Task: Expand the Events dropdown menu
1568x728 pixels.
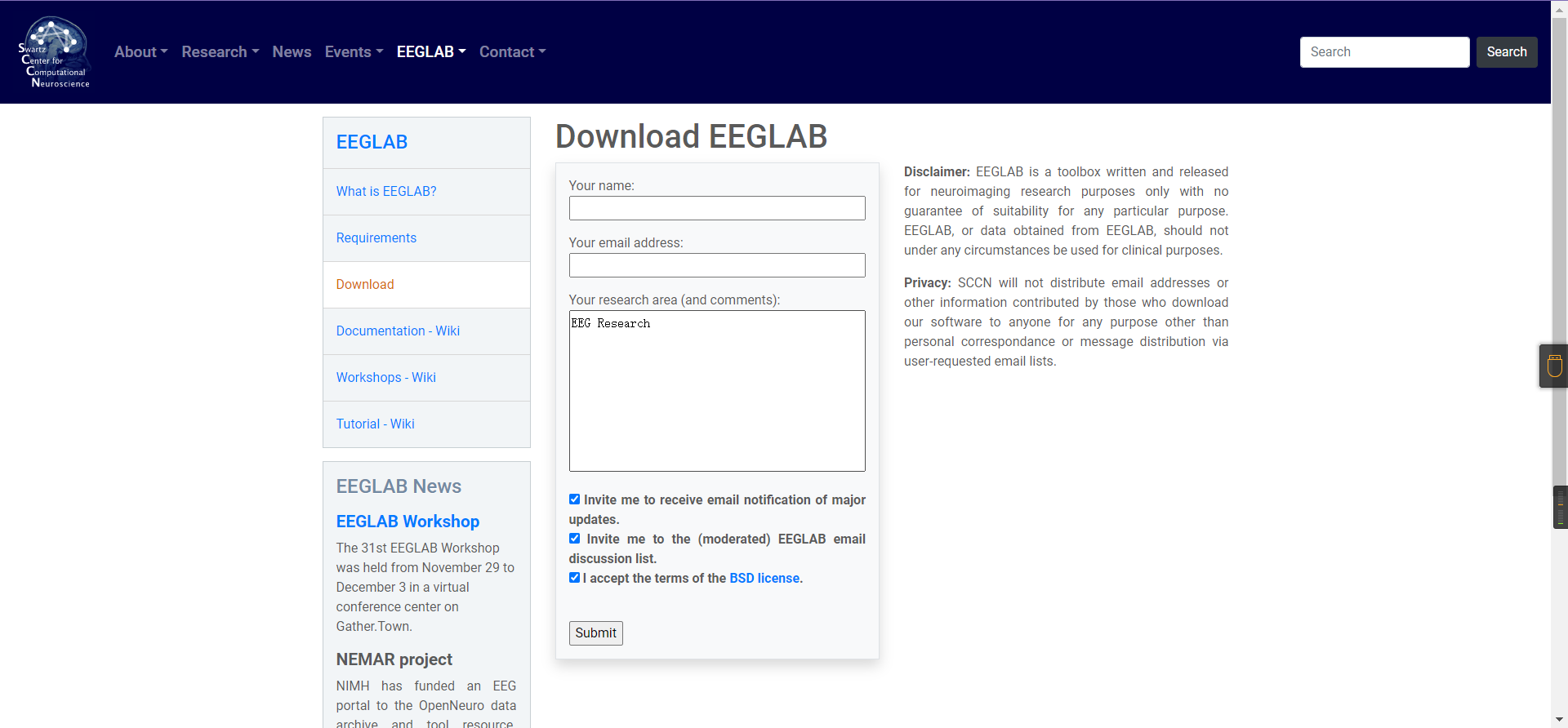Action: click(x=354, y=51)
